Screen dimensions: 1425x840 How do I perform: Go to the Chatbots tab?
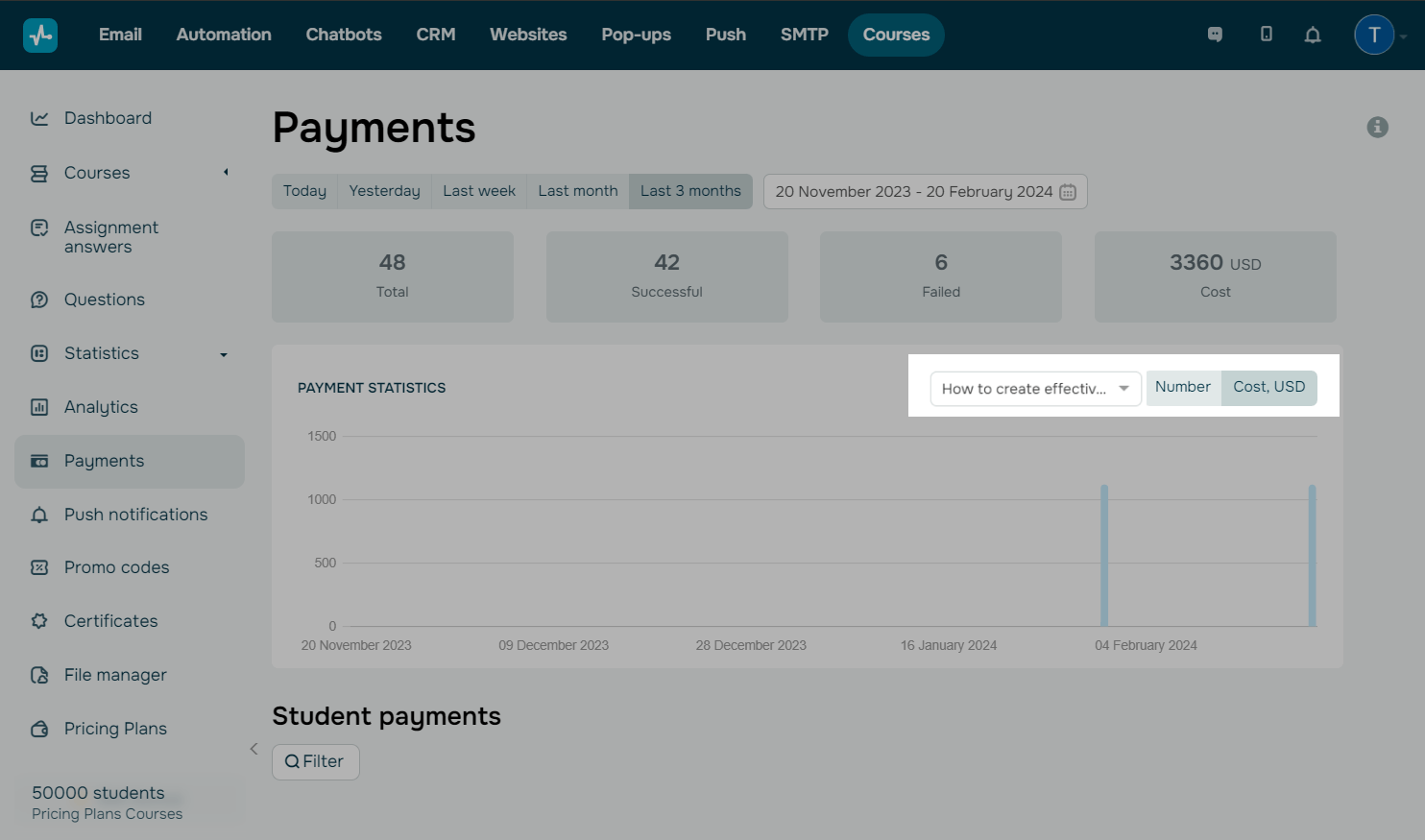tap(343, 35)
